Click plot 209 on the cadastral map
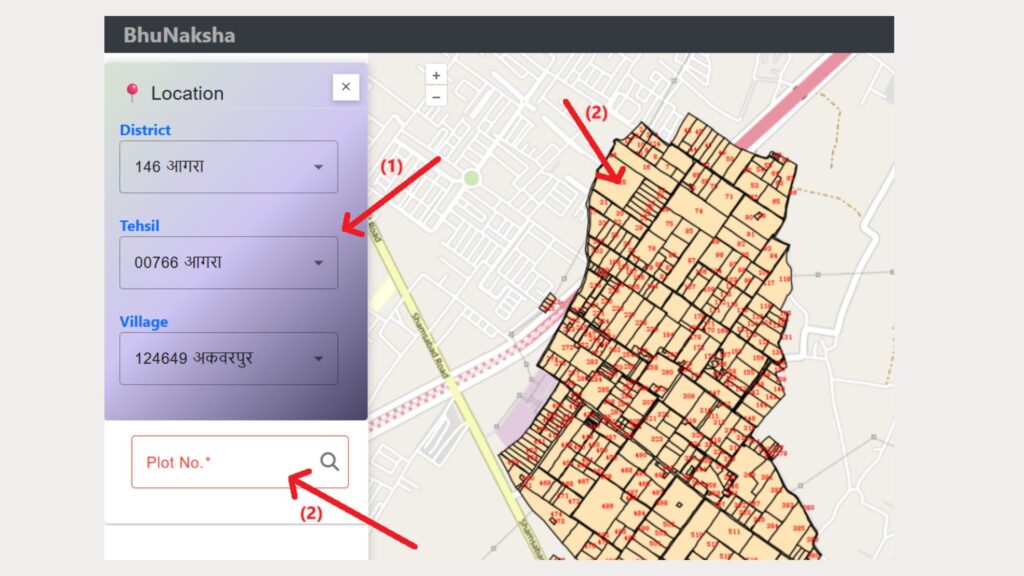1024x576 pixels. click(x=688, y=397)
